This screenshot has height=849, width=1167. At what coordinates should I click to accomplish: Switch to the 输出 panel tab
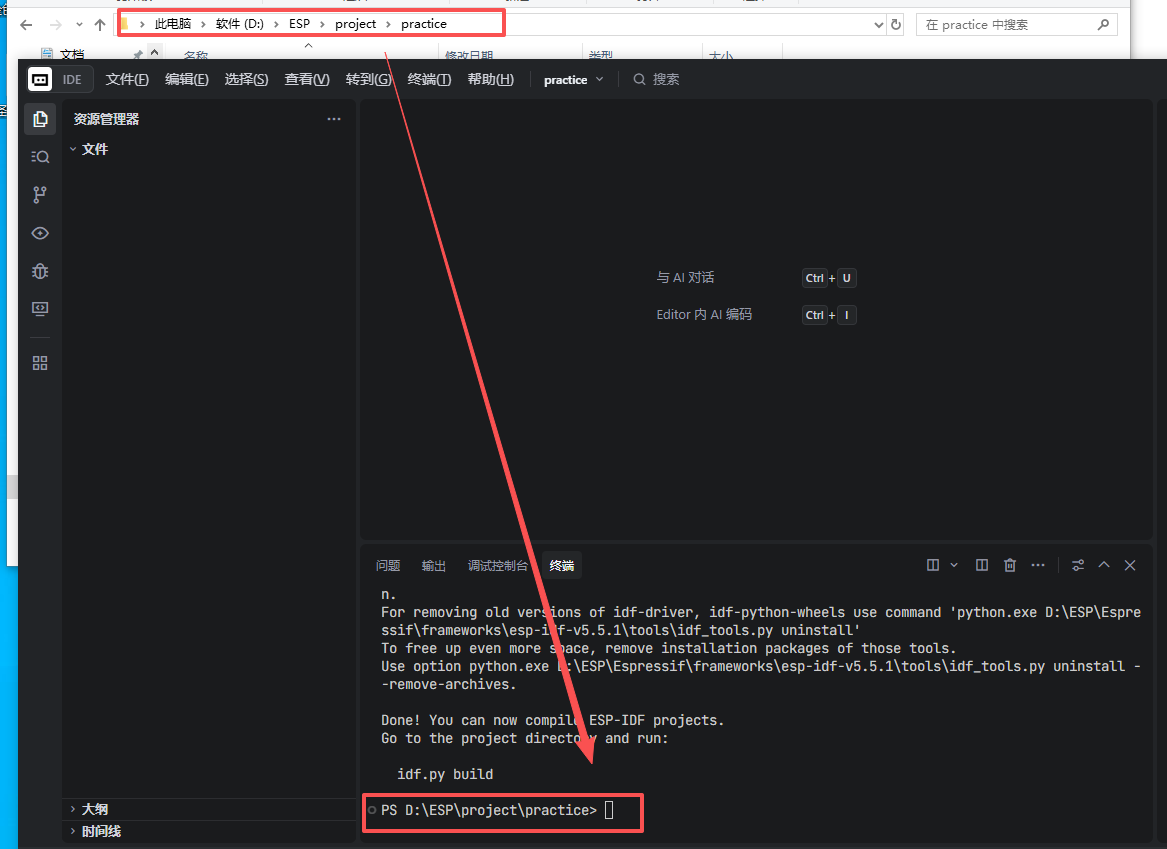click(x=433, y=566)
